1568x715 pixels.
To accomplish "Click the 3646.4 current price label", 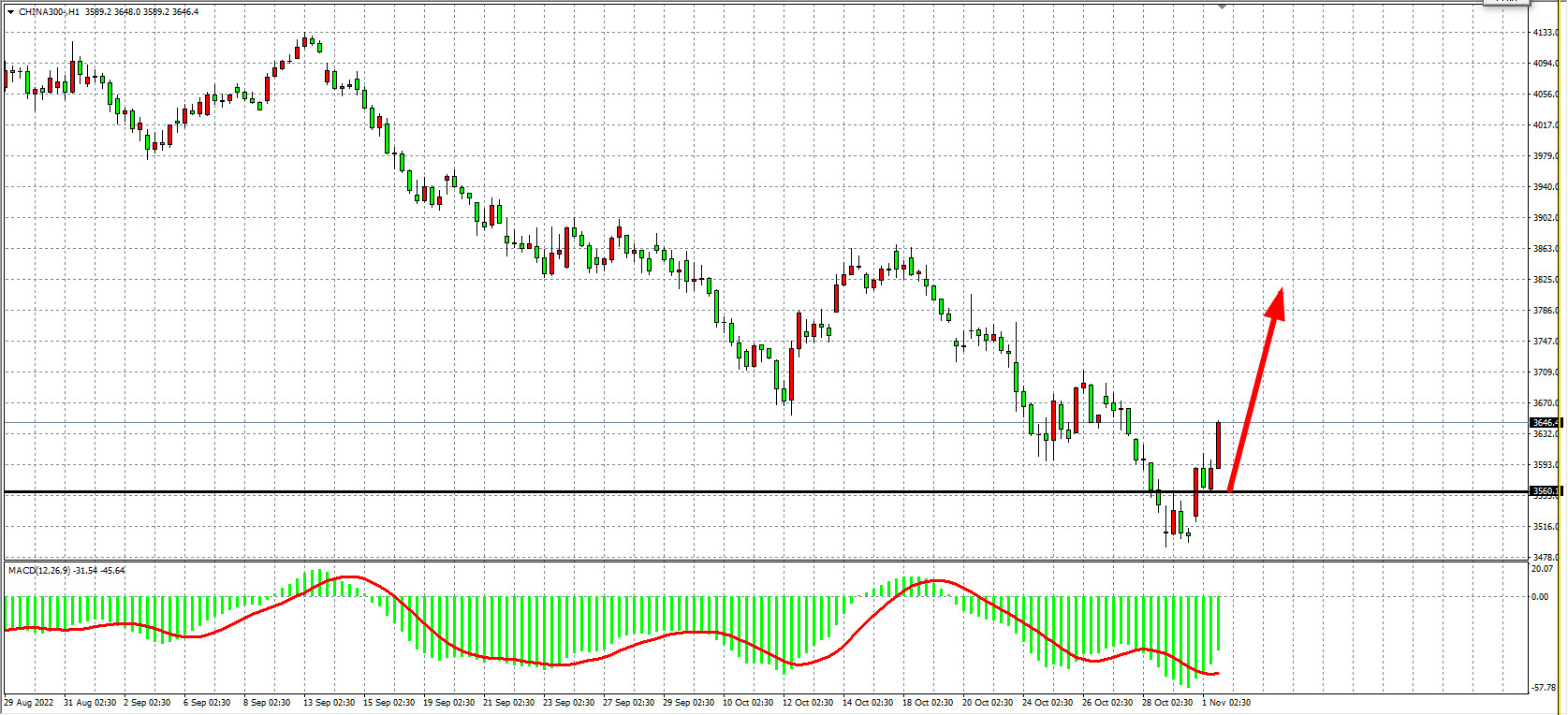I will point(1544,423).
